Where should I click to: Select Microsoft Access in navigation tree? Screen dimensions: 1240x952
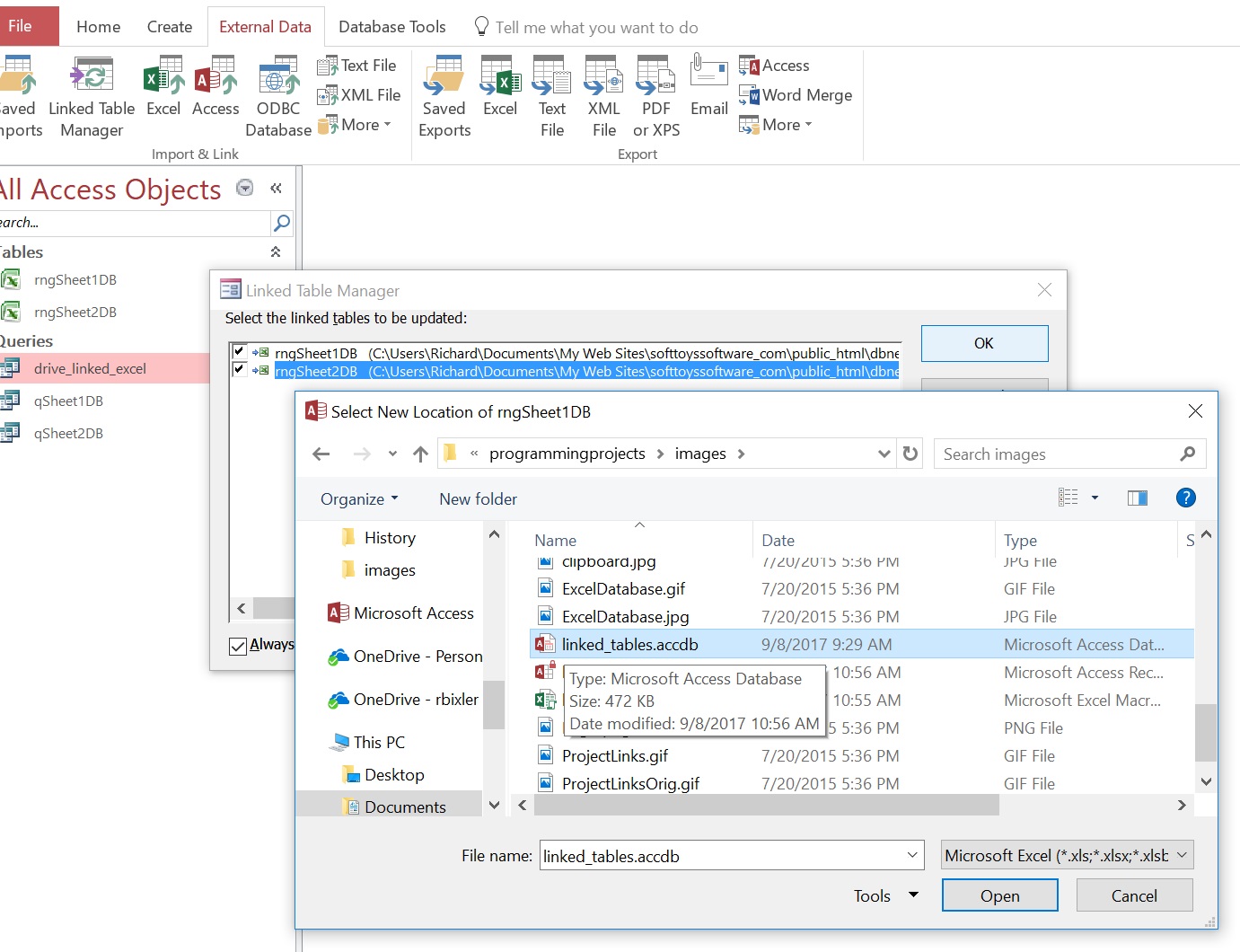(400, 613)
